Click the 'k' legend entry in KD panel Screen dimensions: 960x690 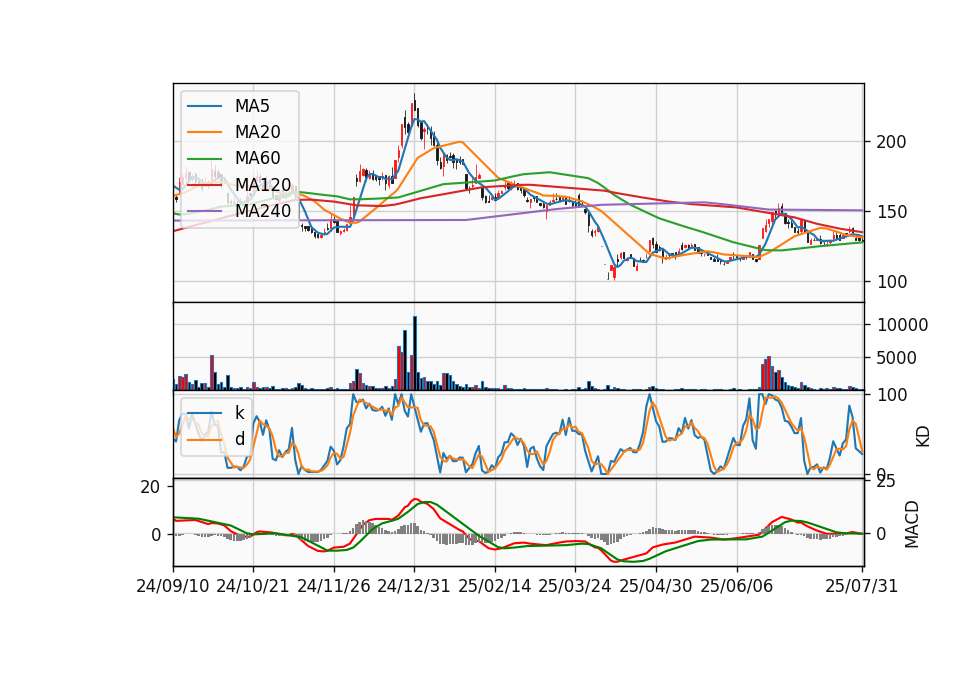click(x=216, y=413)
